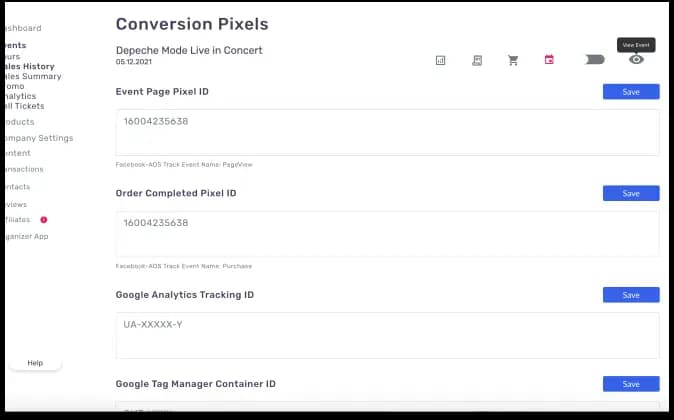This screenshot has height=420, width=674.
Task: Open Tours in the sidebar
Action: 12,56
